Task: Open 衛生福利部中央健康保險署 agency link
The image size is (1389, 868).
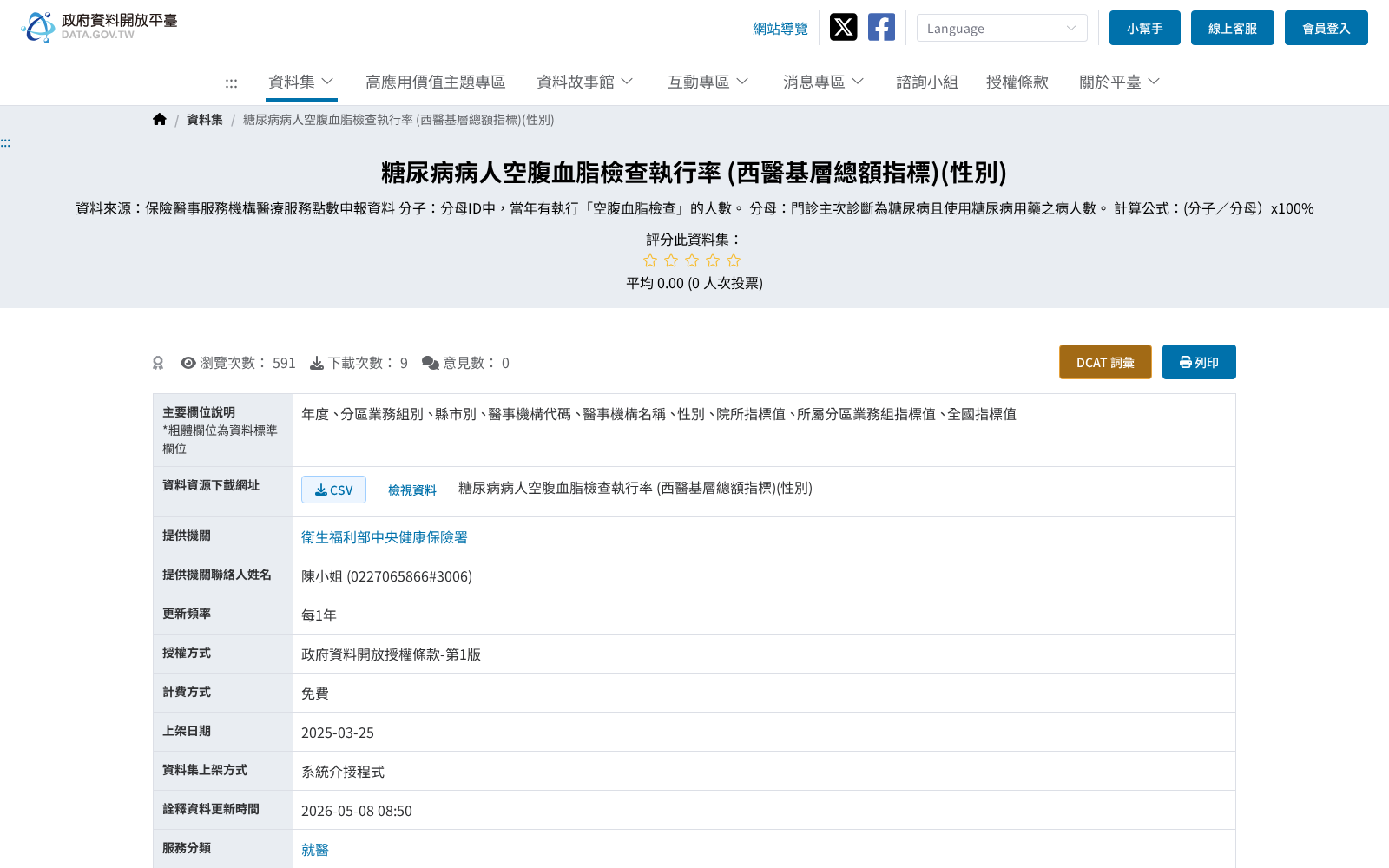Action: coord(385,537)
